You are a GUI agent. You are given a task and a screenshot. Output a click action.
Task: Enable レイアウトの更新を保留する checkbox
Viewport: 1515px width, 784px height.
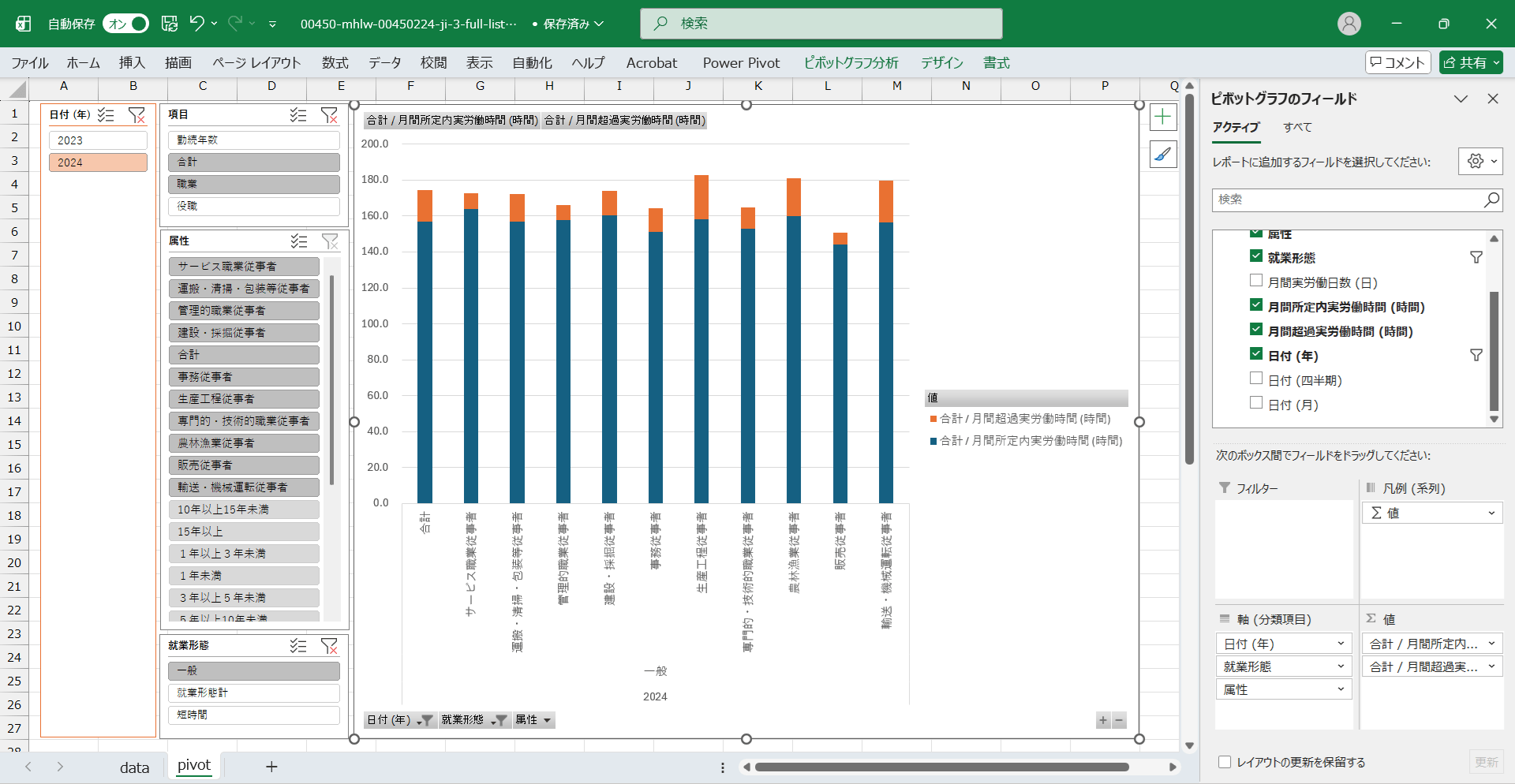point(1225,762)
